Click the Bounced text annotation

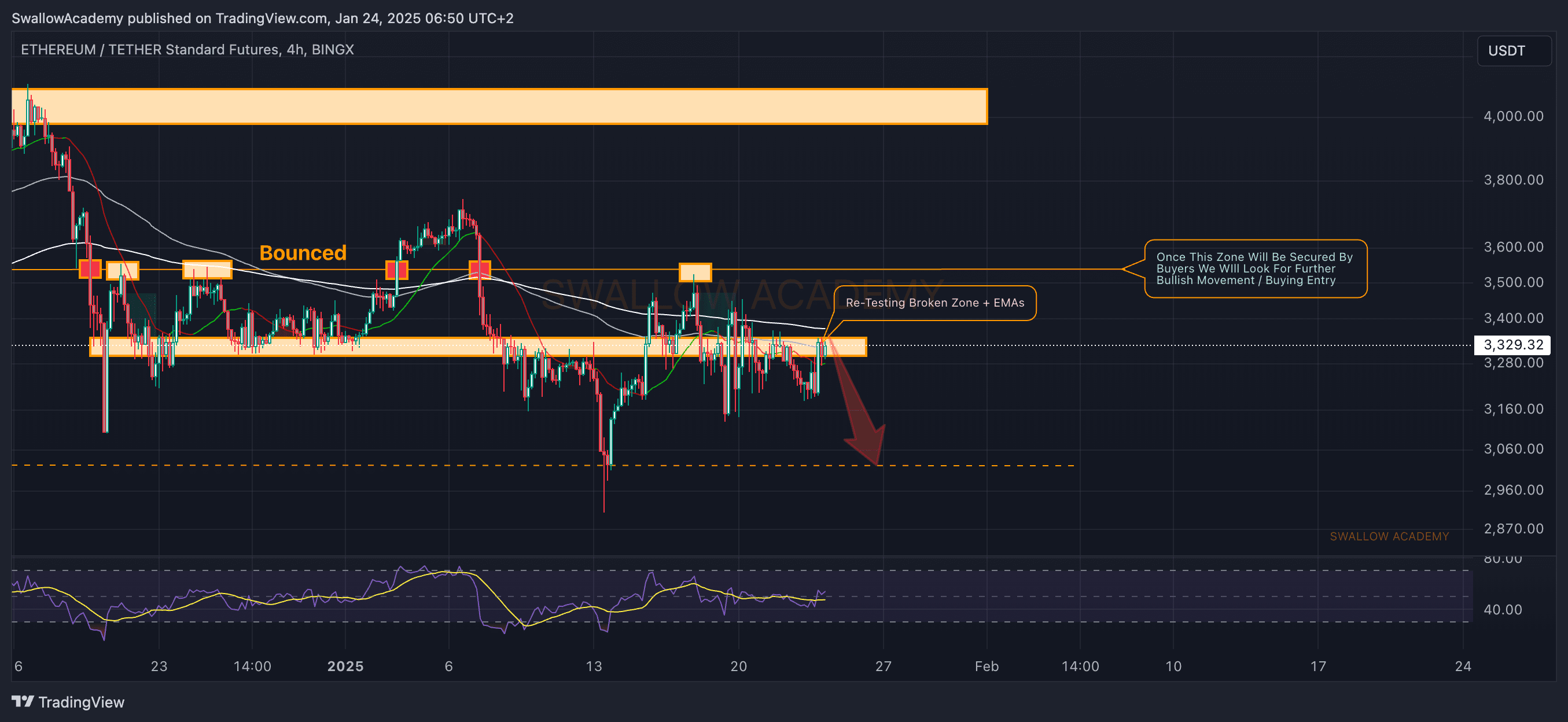(x=303, y=253)
